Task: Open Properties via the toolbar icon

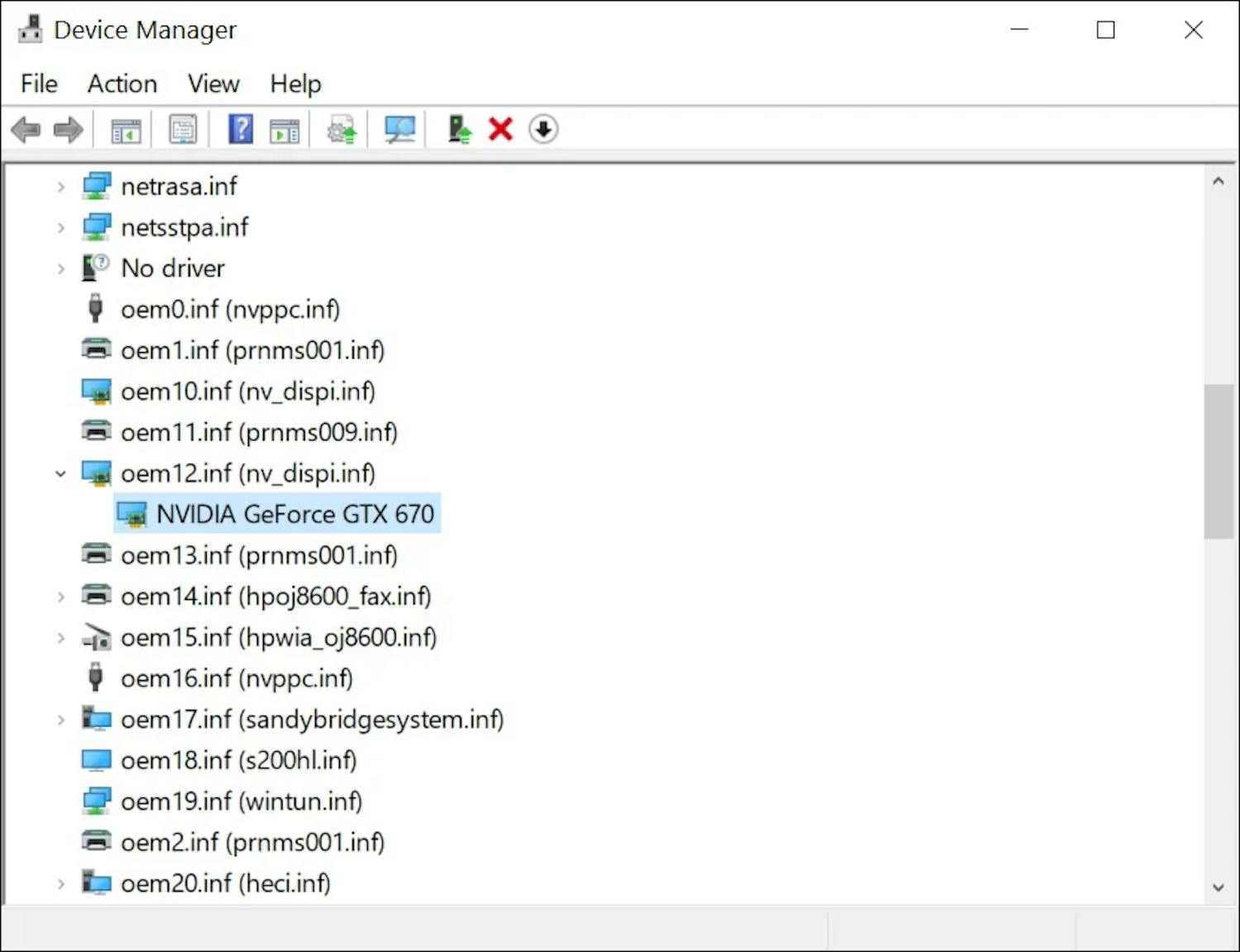Action: (x=183, y=130)
